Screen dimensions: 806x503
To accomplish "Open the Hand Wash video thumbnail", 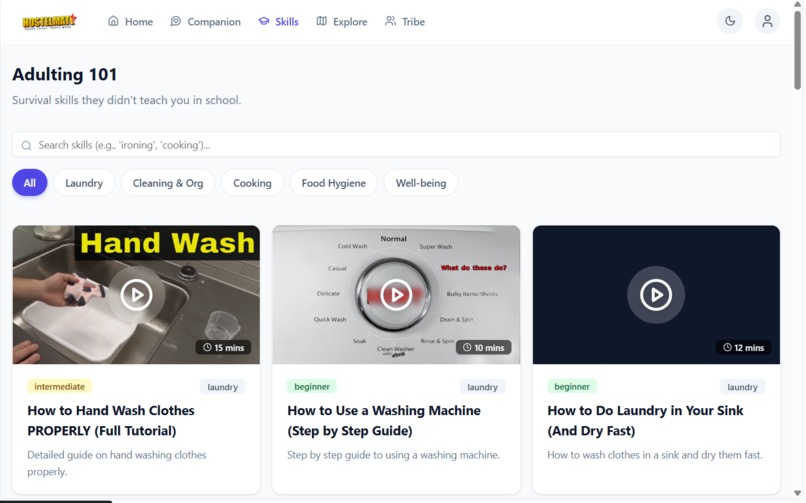I will (x=136, y=295).
